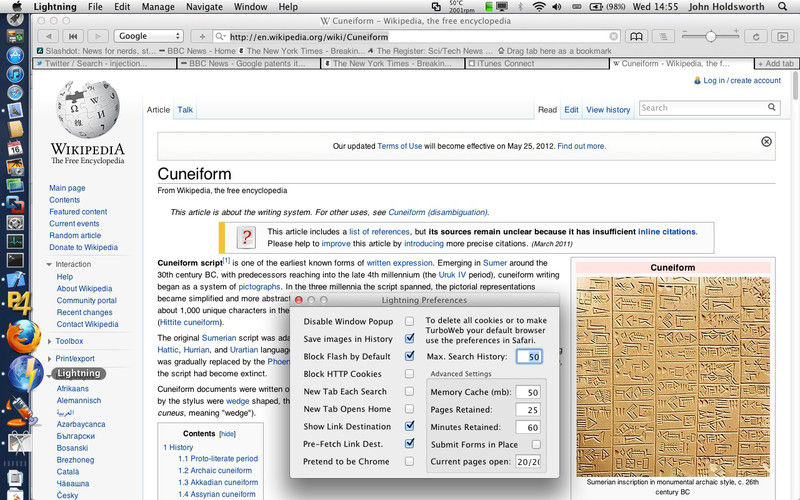Hide the Contents table via [hide]
Image resolution: width=800 pixels, height=500 pixels.
pos(227,434)
